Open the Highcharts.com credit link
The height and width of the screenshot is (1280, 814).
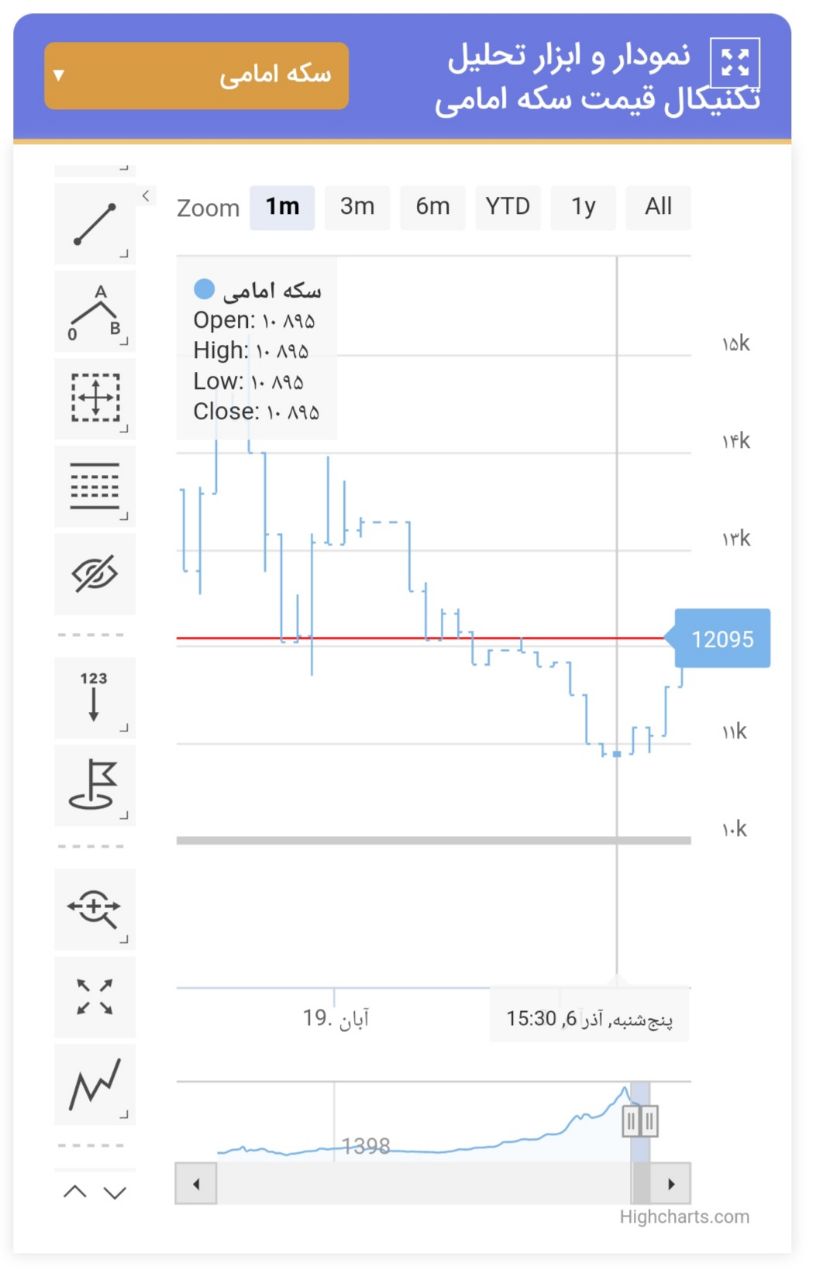tap(684, 1217)
